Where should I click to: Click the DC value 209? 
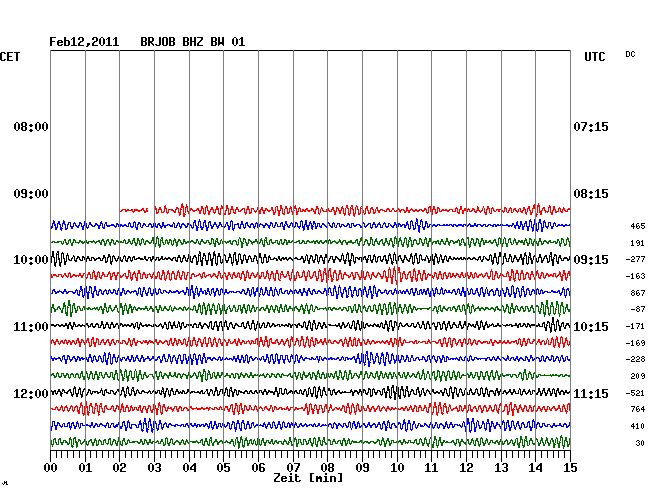click(x=638, y=376)
